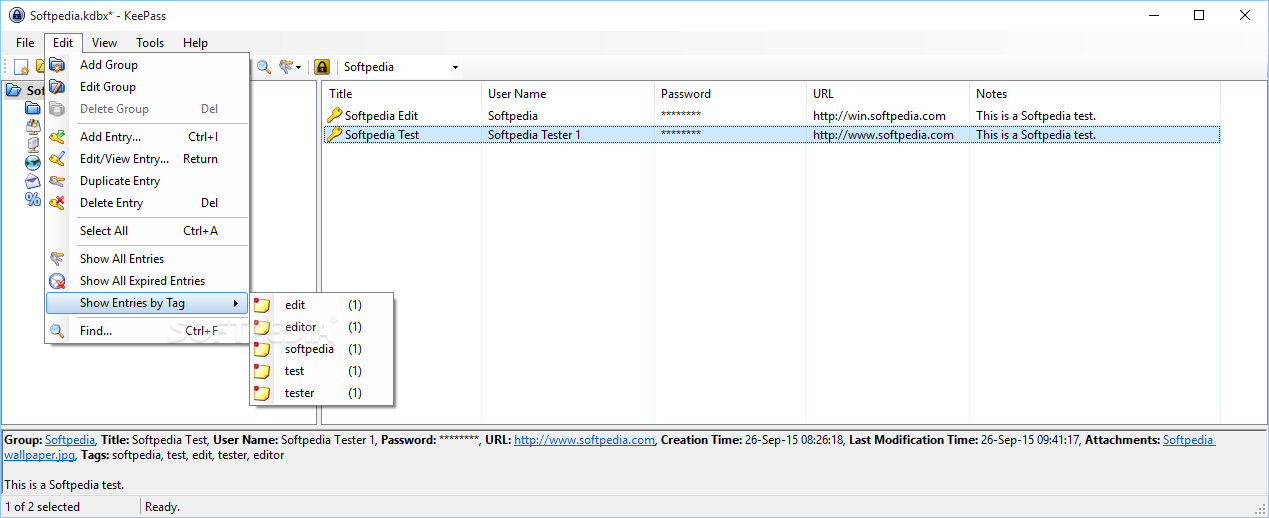The width and height of the screenshot is (1269, 518).
Task: Click the New Database toolbar icon
Action: pos(21,67)
